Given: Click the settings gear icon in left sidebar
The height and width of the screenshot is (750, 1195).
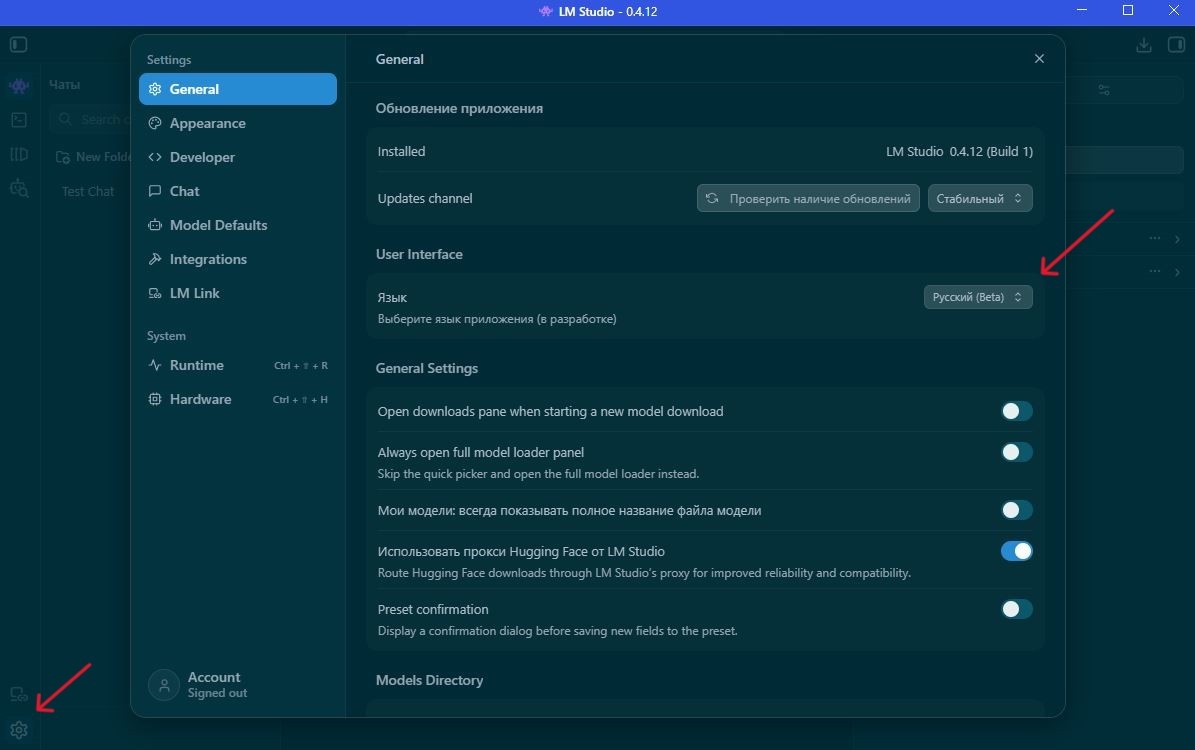Looking at the screenshot, I should pos(19,730).
